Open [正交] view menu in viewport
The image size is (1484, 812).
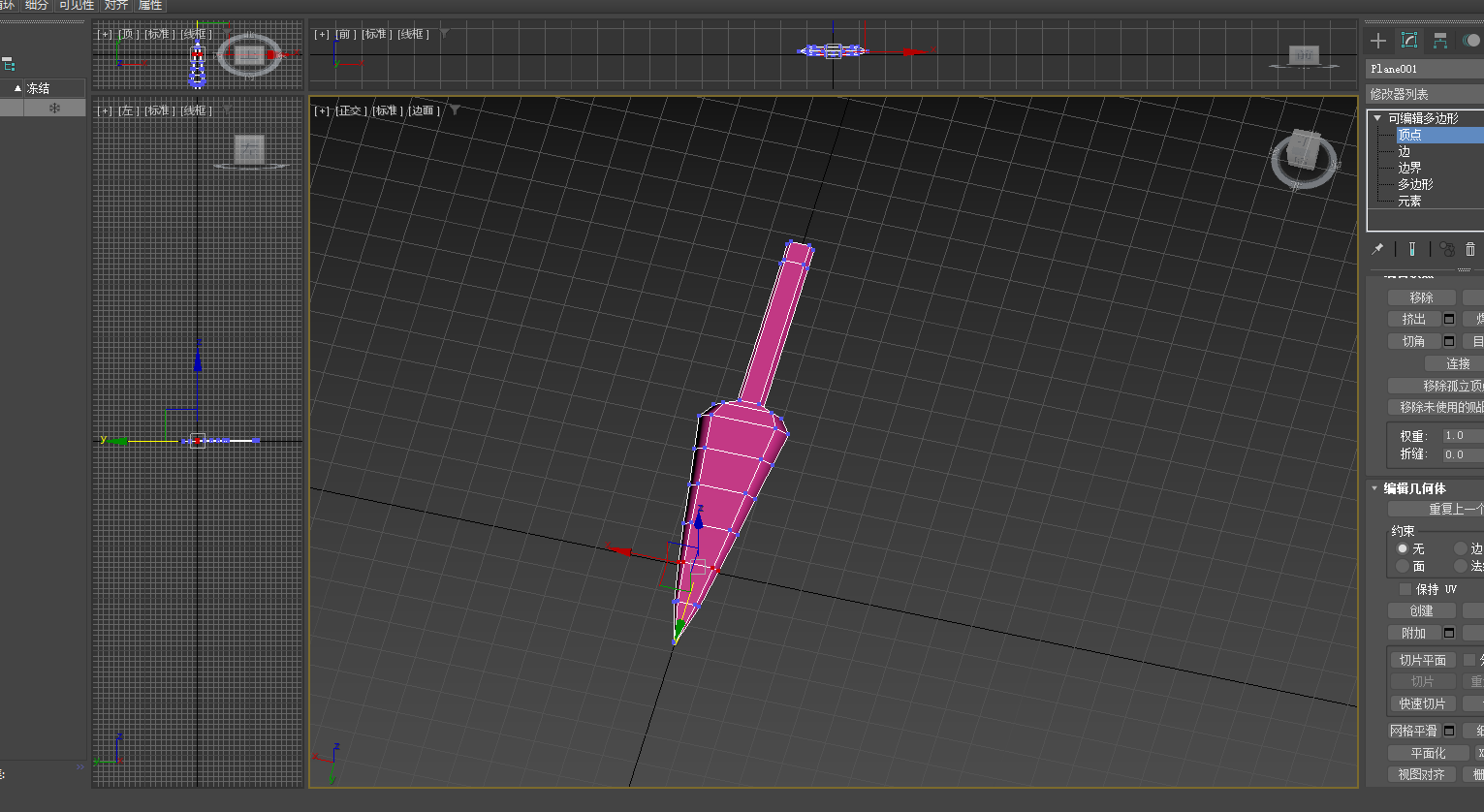pos(349,110)
